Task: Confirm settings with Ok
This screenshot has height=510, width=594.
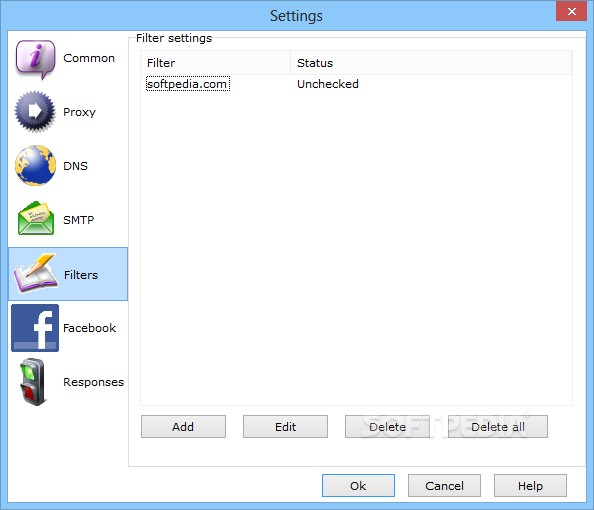Action: 358,485
